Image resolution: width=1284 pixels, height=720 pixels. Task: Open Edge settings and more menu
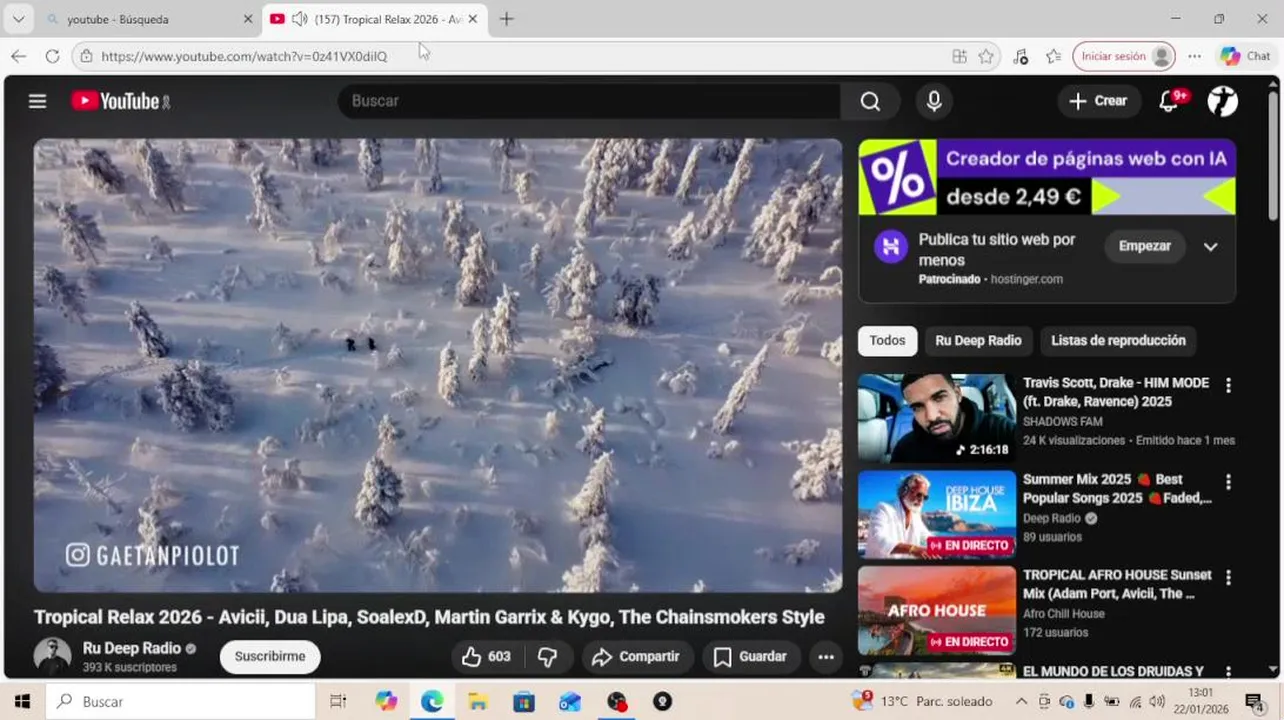(1194, 56)
